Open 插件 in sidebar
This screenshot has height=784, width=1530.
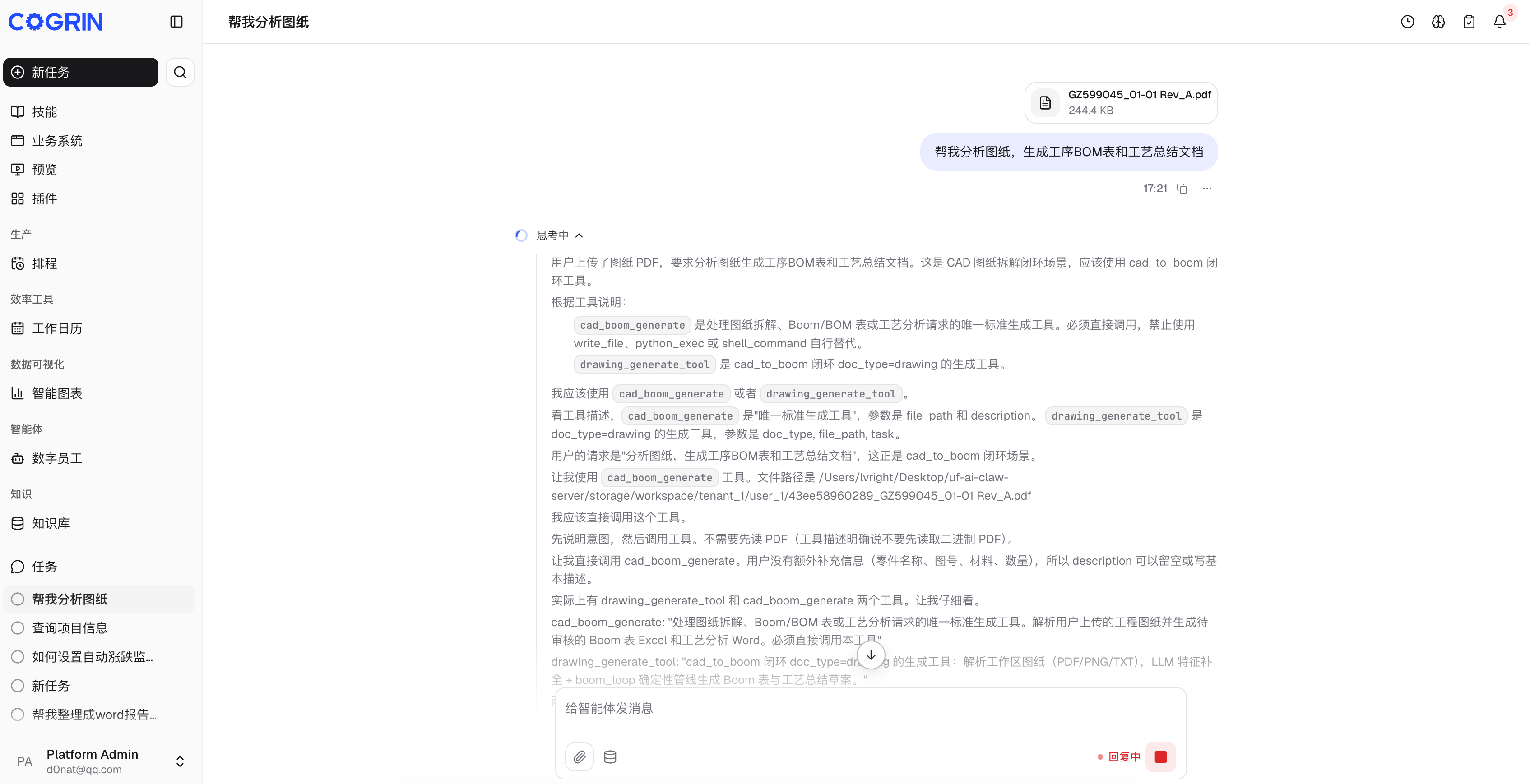(98, 198)
